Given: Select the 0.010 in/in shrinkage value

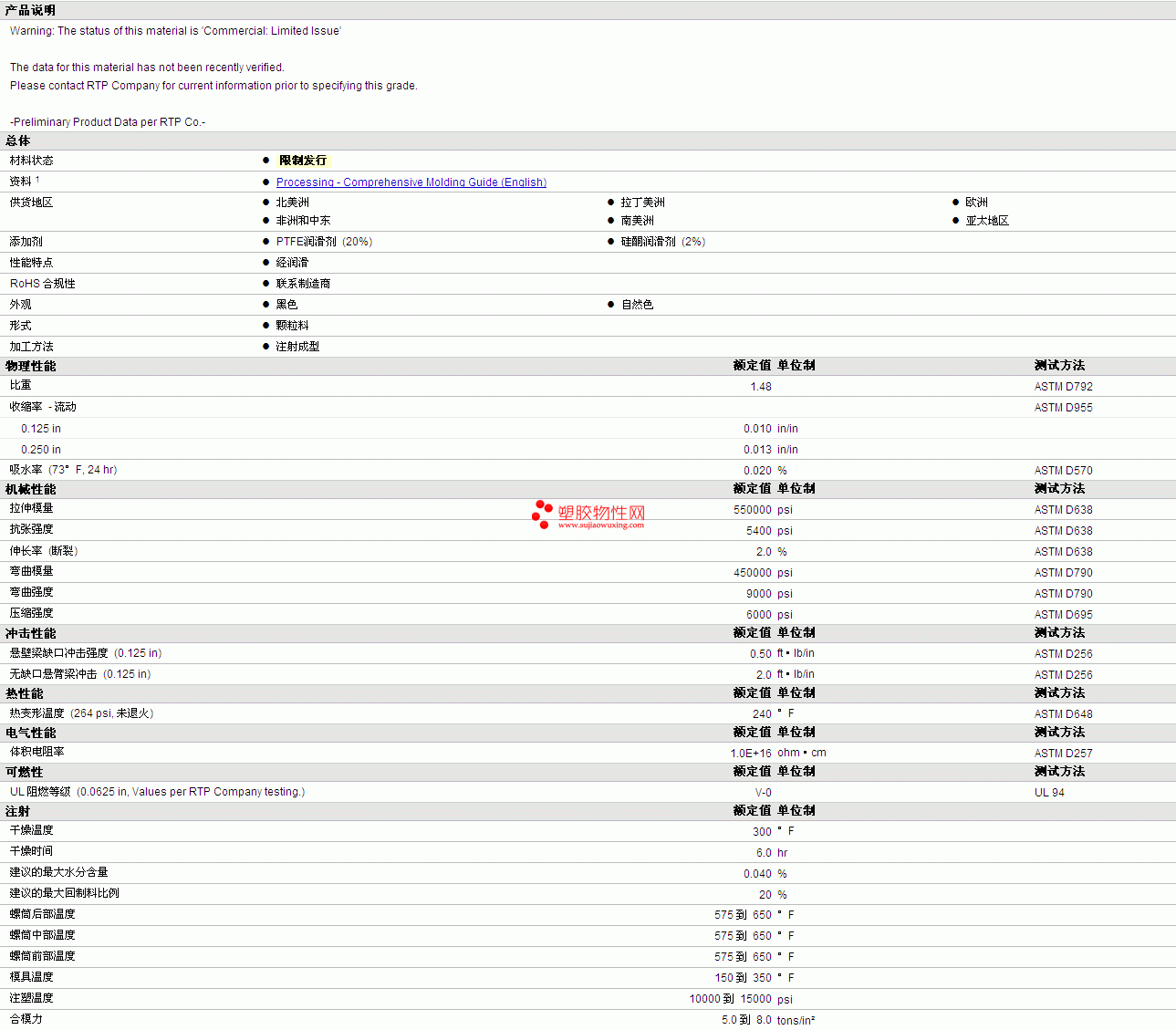Looking at the screenshot, I should click(x=771, y=429).
